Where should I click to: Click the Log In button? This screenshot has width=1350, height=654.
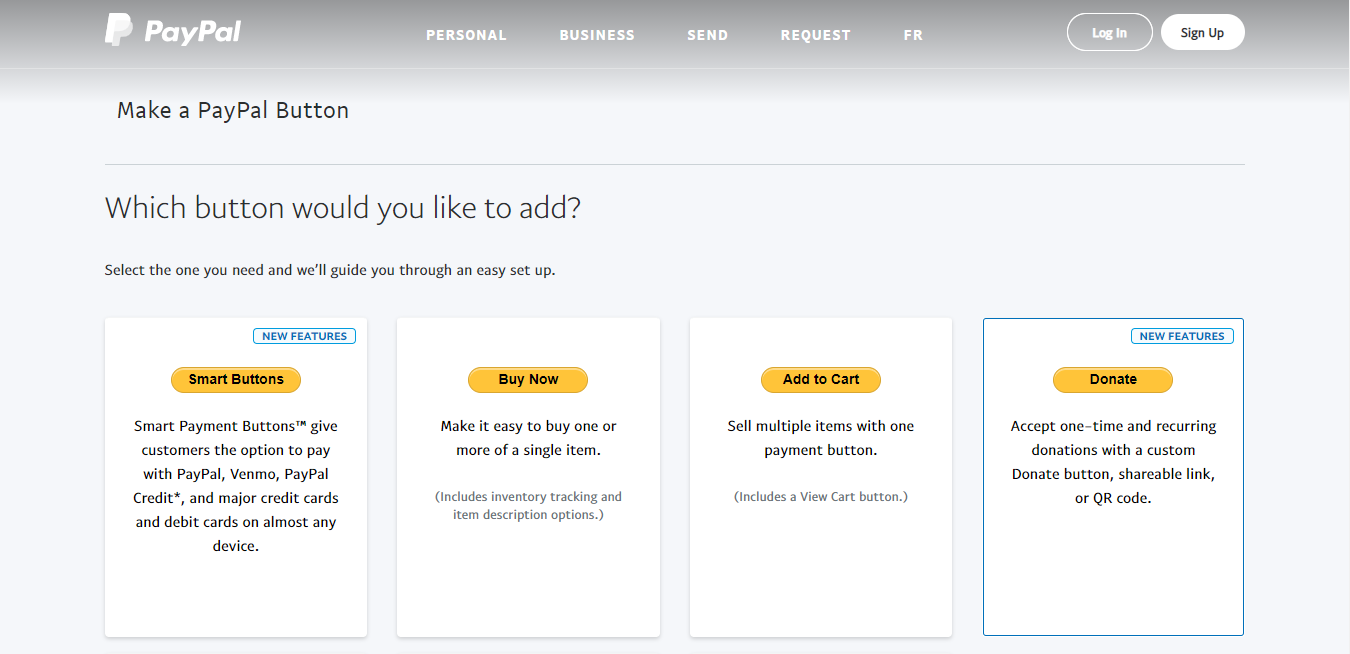[x=1110, y=32]
